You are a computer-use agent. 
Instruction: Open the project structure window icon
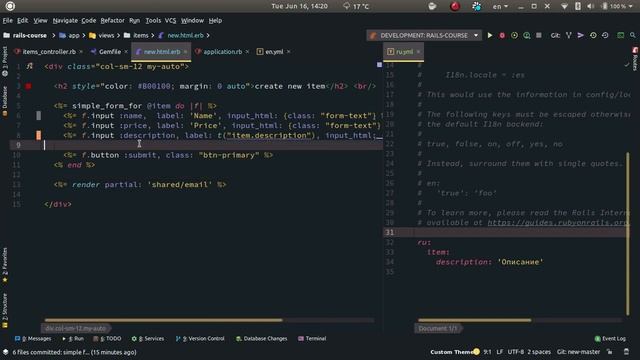pos(620,36)
